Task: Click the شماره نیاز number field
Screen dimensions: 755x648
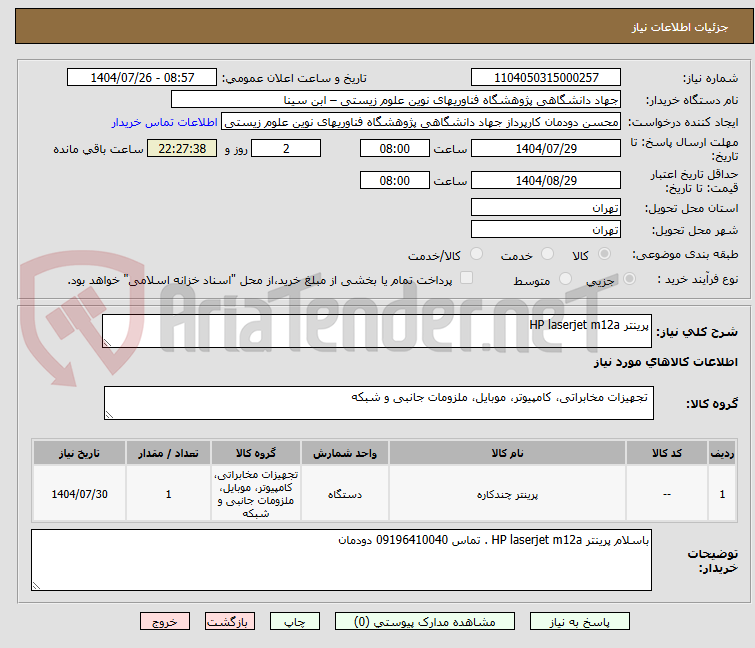Action: [546, 78]
